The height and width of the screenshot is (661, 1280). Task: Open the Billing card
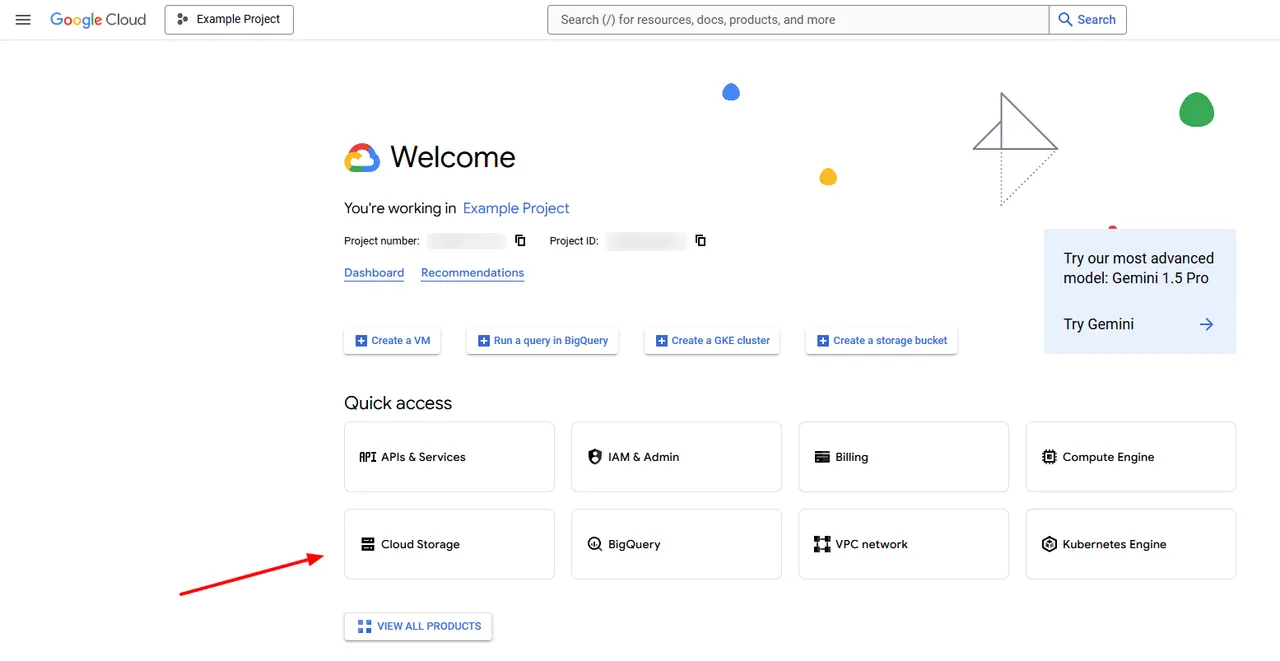pyautogui.click(x=903, y=457)
